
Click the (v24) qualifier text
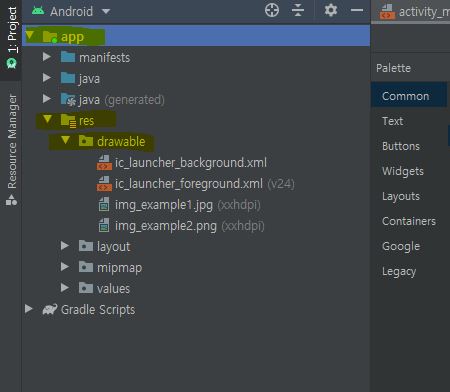[x=281, y=184]
